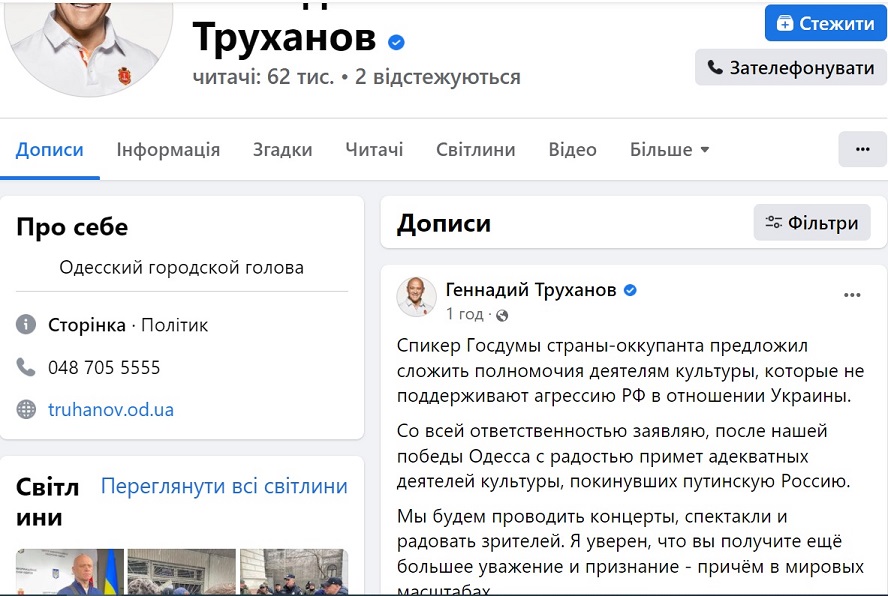Click the three-dots button in the tab bar
888x596 pixels.
[862, 149]
